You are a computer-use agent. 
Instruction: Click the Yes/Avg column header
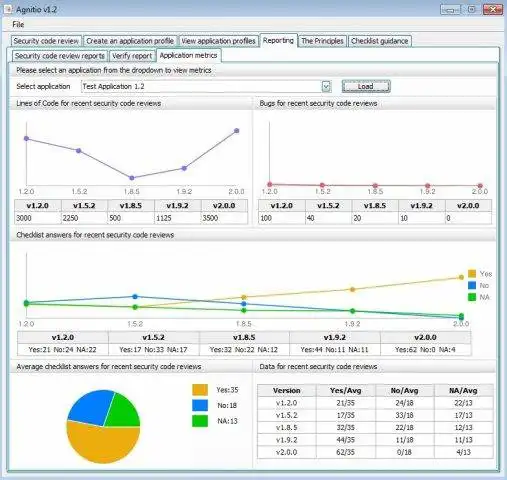[x=346, y=390]
